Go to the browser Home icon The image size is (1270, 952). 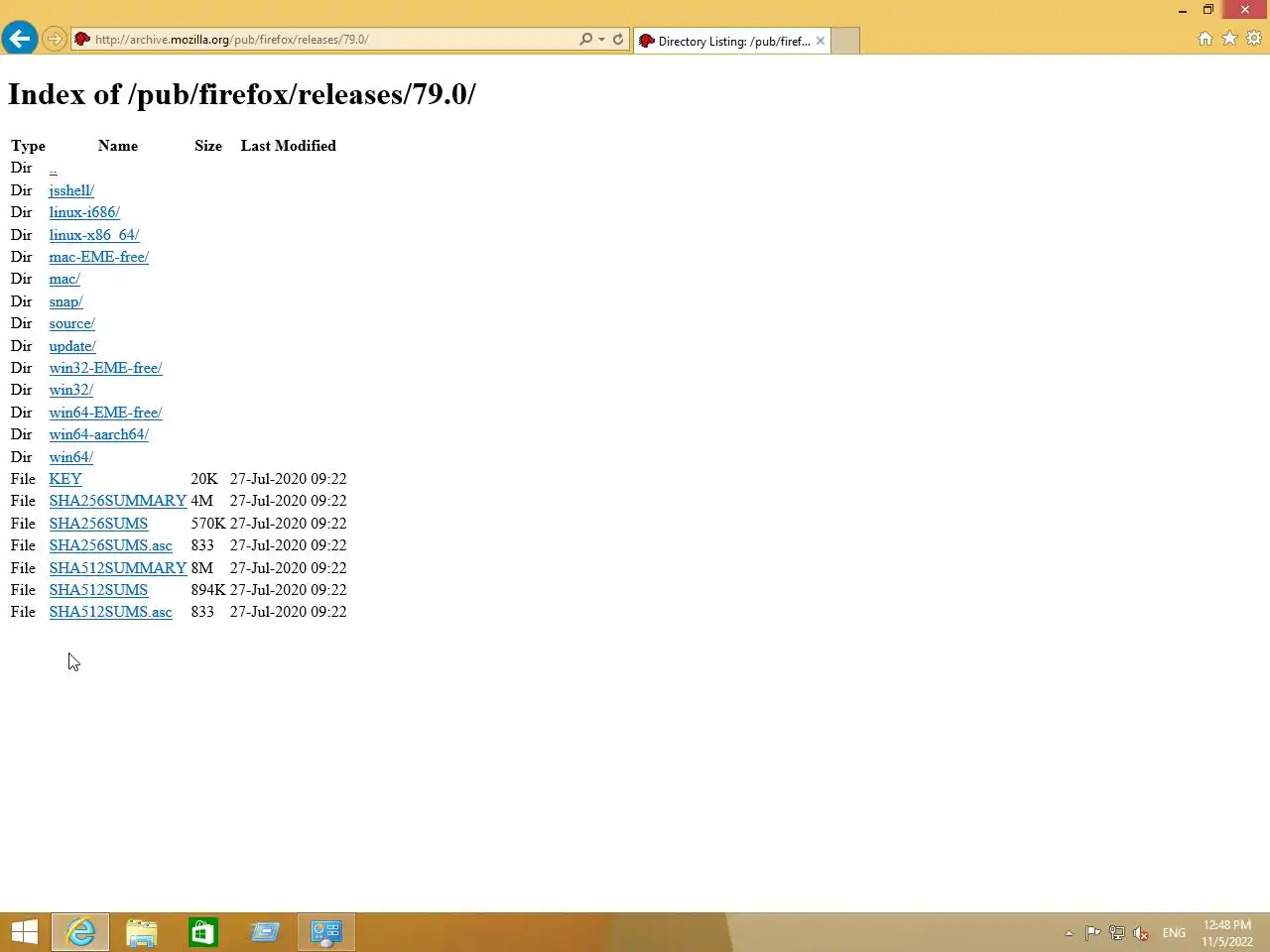coord(1206,39)
